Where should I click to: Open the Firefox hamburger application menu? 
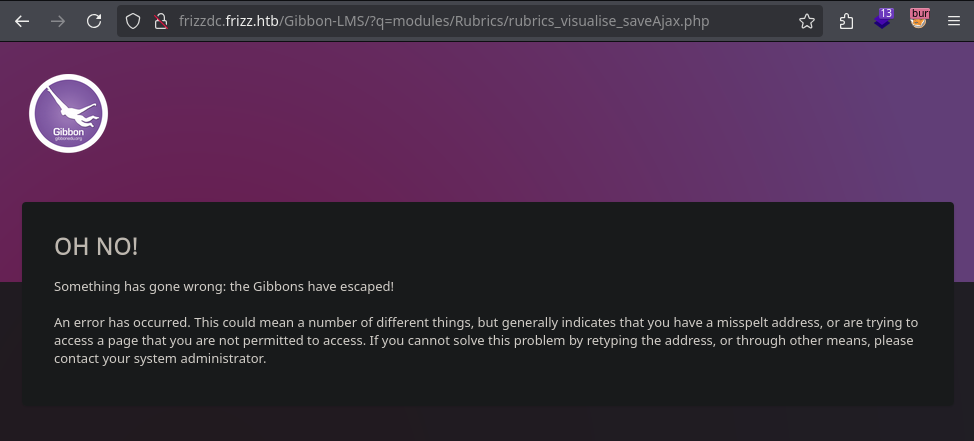tap(954, 21)
